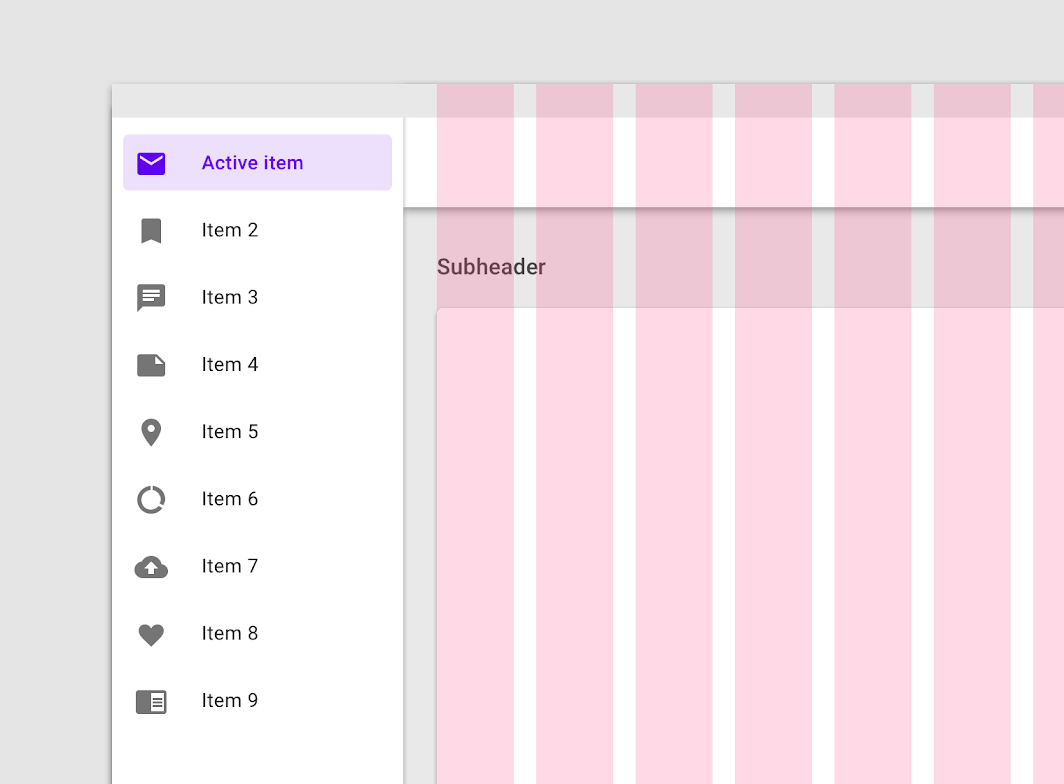Go to Item 4 in the navigation drawer

point(229,365)
